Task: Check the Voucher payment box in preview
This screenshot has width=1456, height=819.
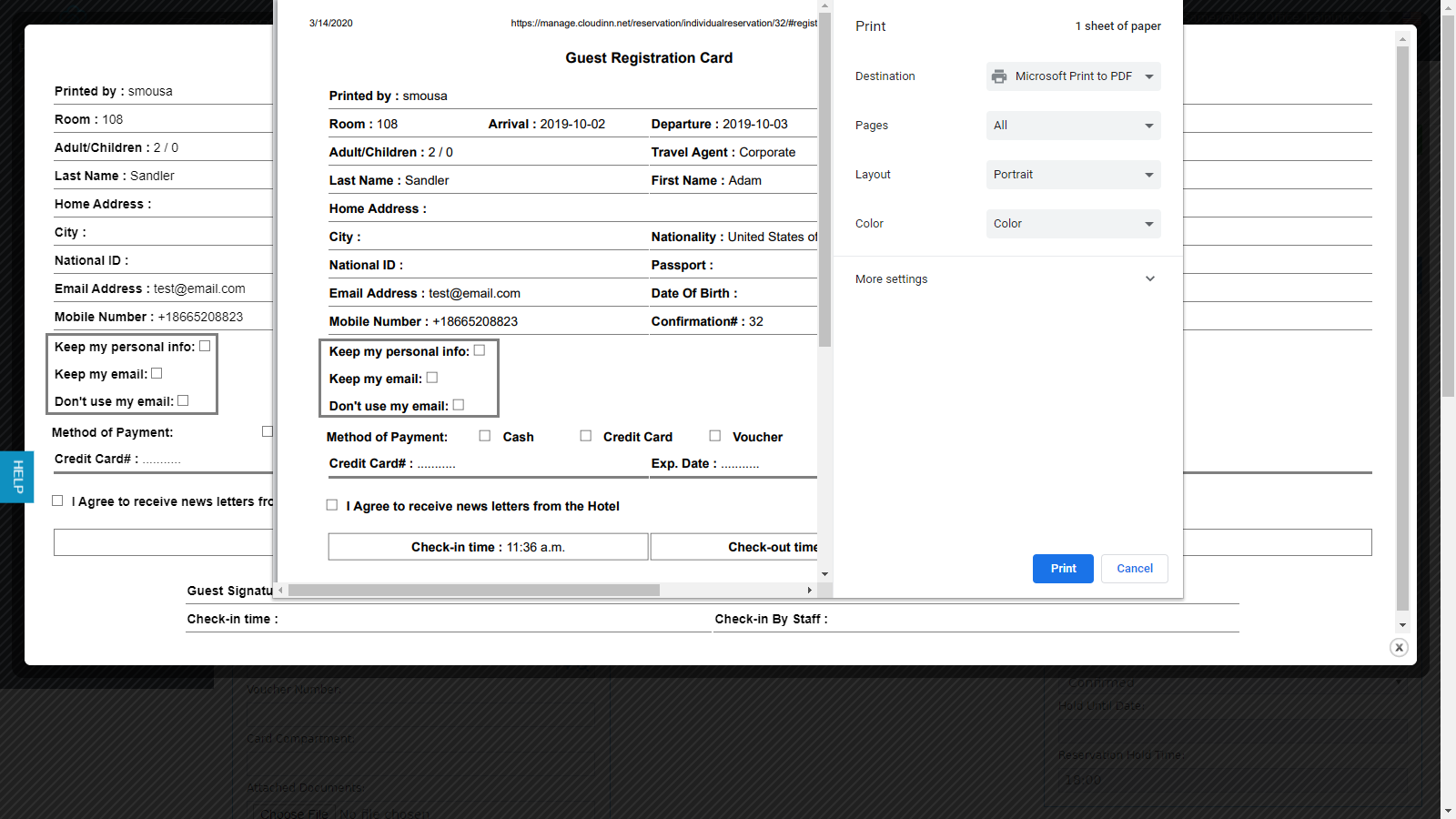Action: 715,436
